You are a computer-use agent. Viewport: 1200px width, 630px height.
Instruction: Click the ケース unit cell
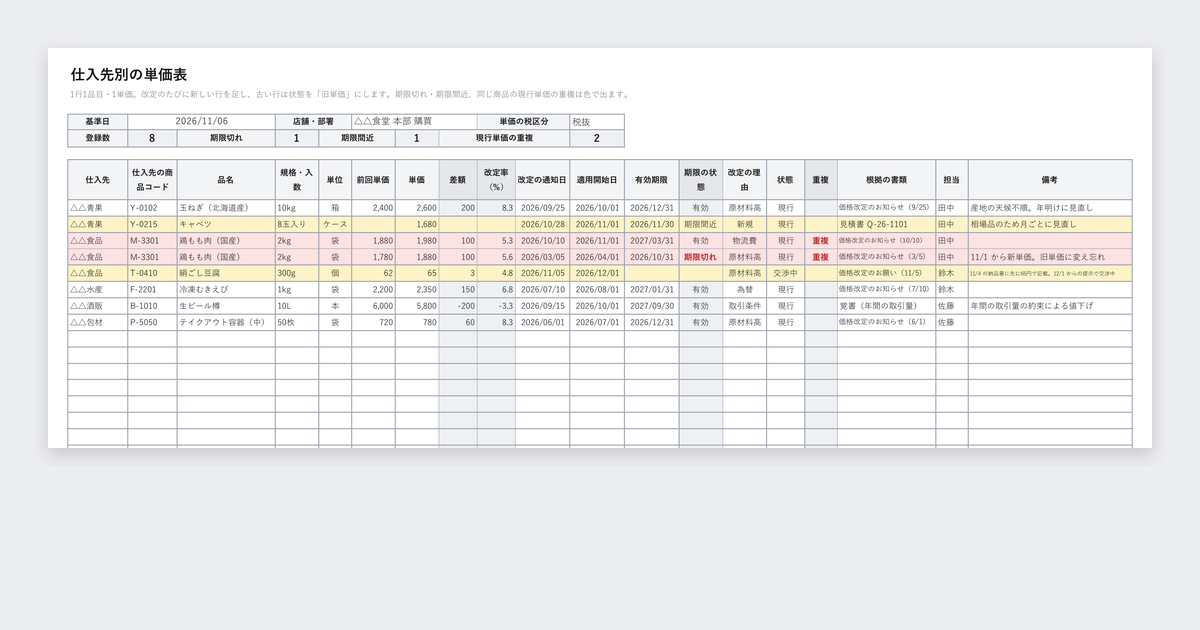pos(335,225)
